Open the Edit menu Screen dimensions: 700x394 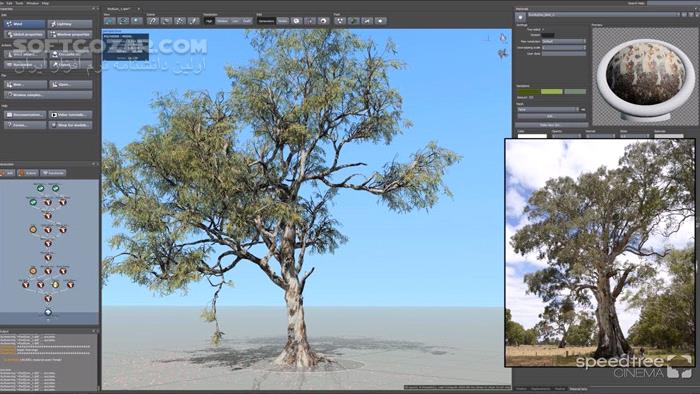[9, 3]
